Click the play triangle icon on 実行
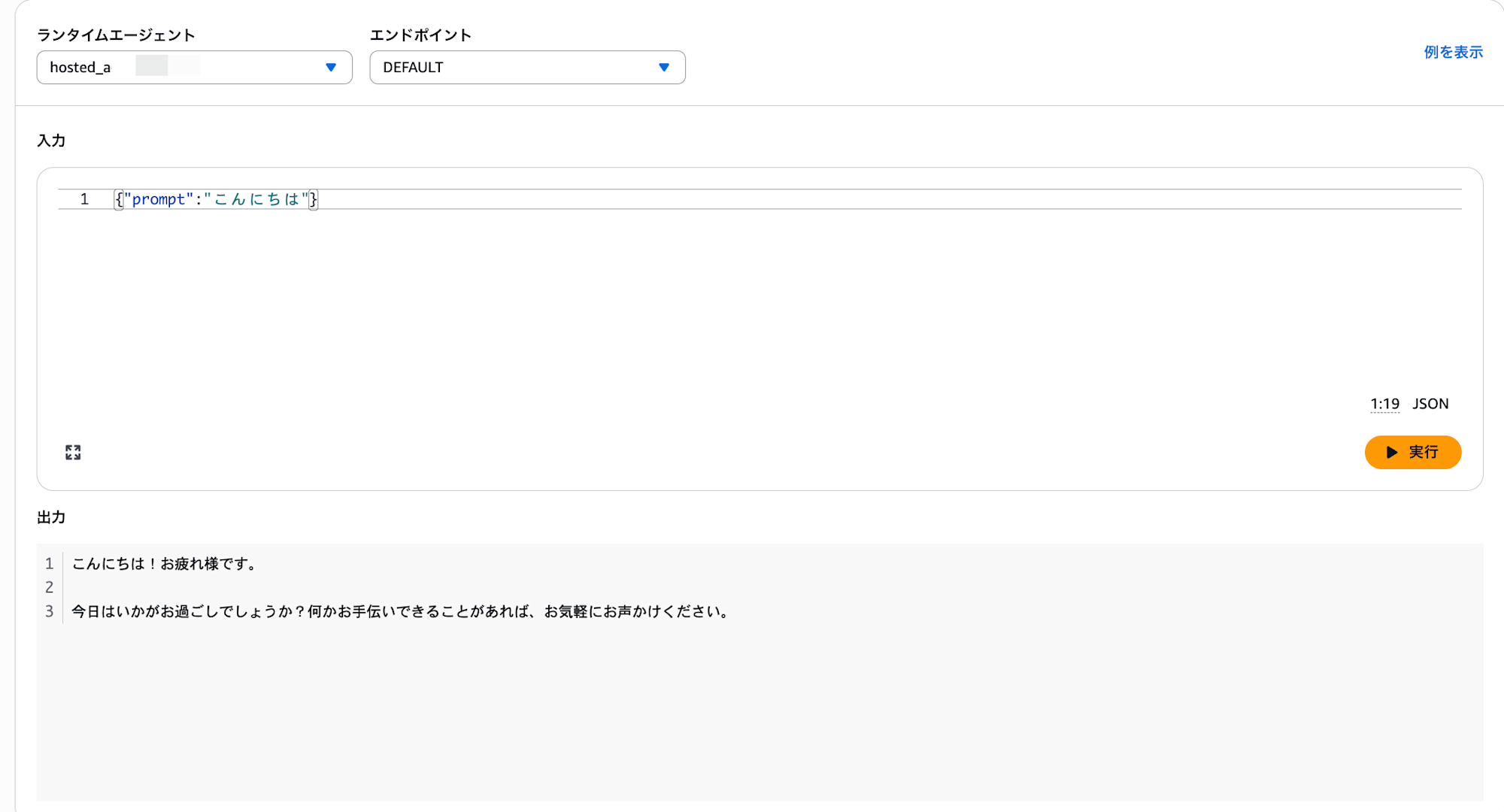The width and height of the screenshot is (1504, 812). coord(1392,452)
